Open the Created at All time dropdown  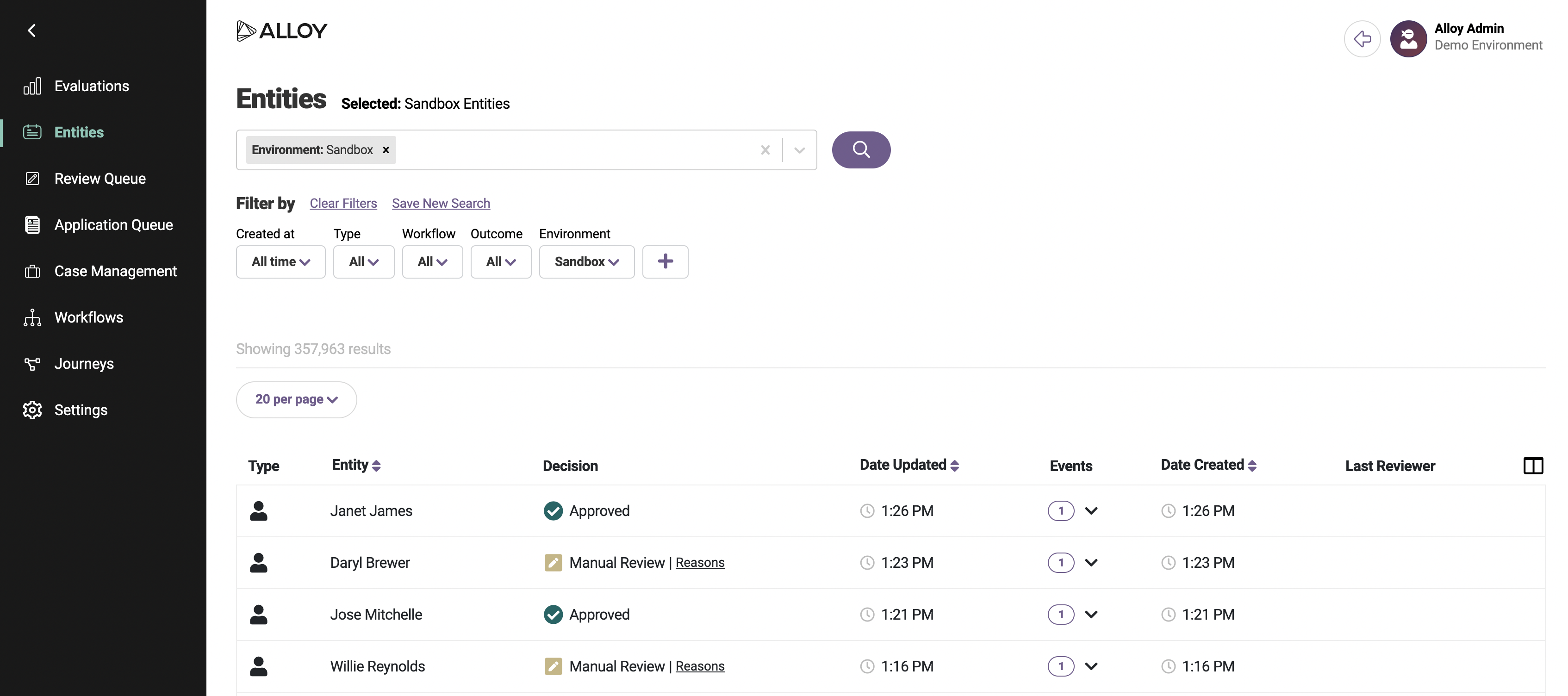pyautogui.click(x=280, y=261)
